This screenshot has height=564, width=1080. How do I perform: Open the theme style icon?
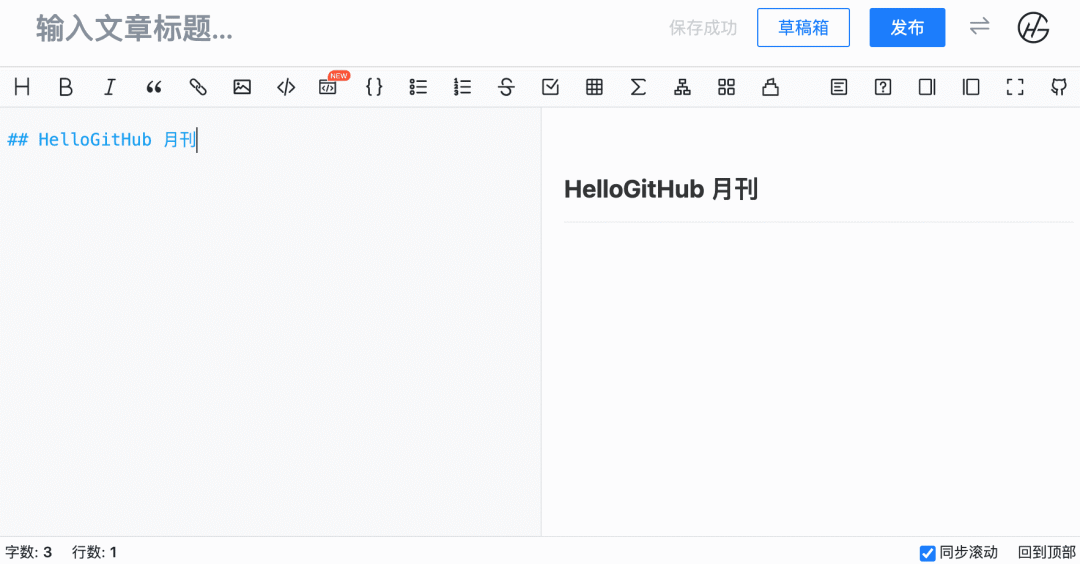point(771,87)
